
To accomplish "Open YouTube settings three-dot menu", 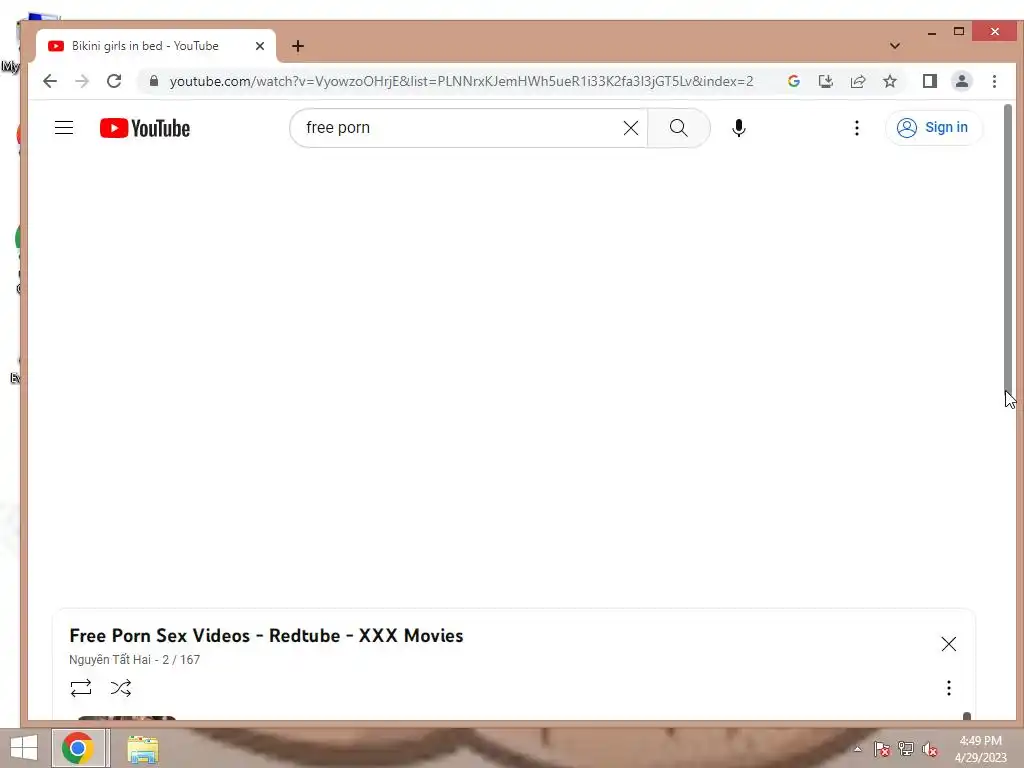I will point(857,128).
